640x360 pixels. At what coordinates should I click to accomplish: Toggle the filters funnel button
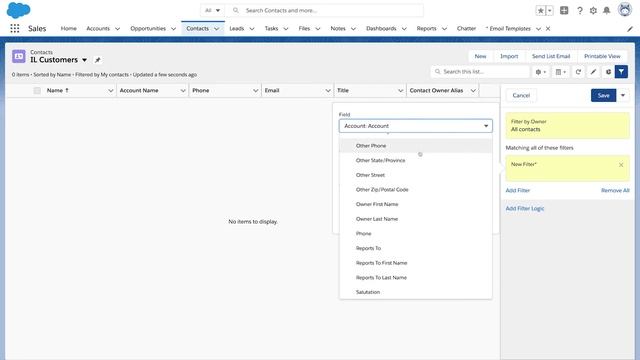(621, 72)
